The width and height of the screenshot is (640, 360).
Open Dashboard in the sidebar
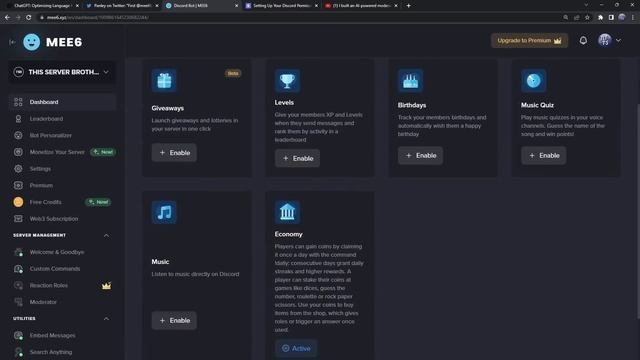(62, 102)
